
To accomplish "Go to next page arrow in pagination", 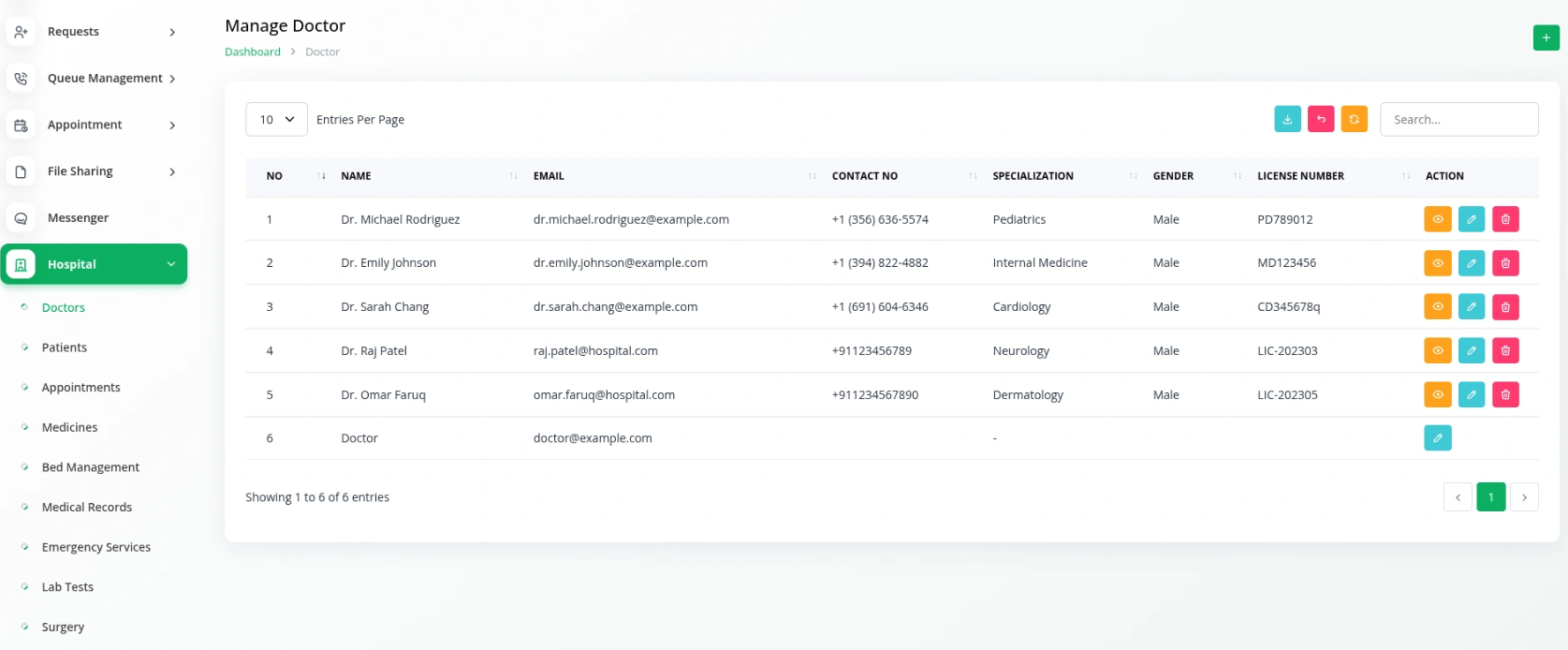I will pyautogui.click(x=1524, y=497).
